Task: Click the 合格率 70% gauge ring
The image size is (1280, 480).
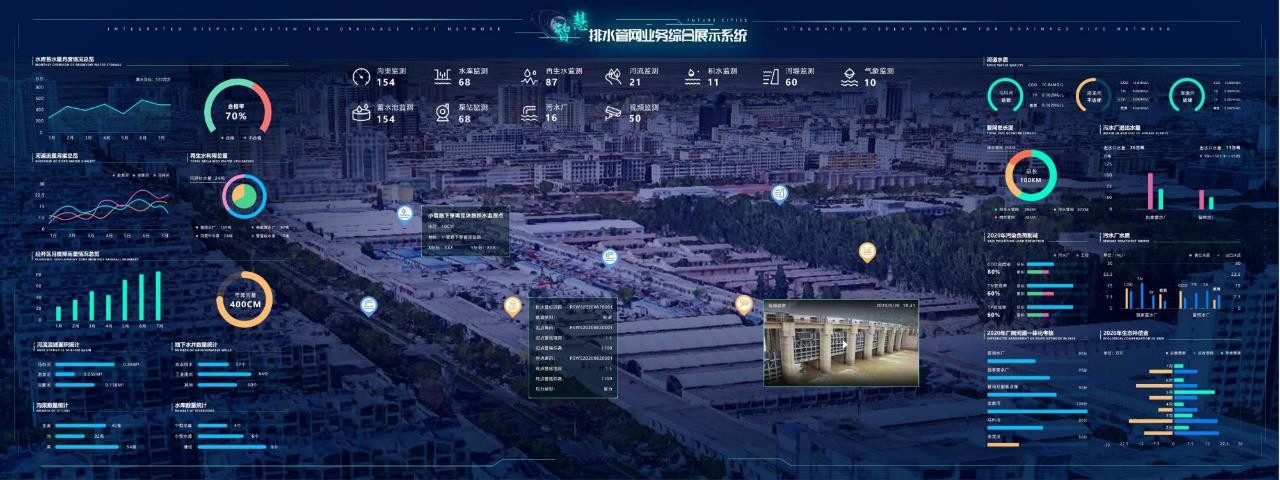Action: (x=237, y=111)
